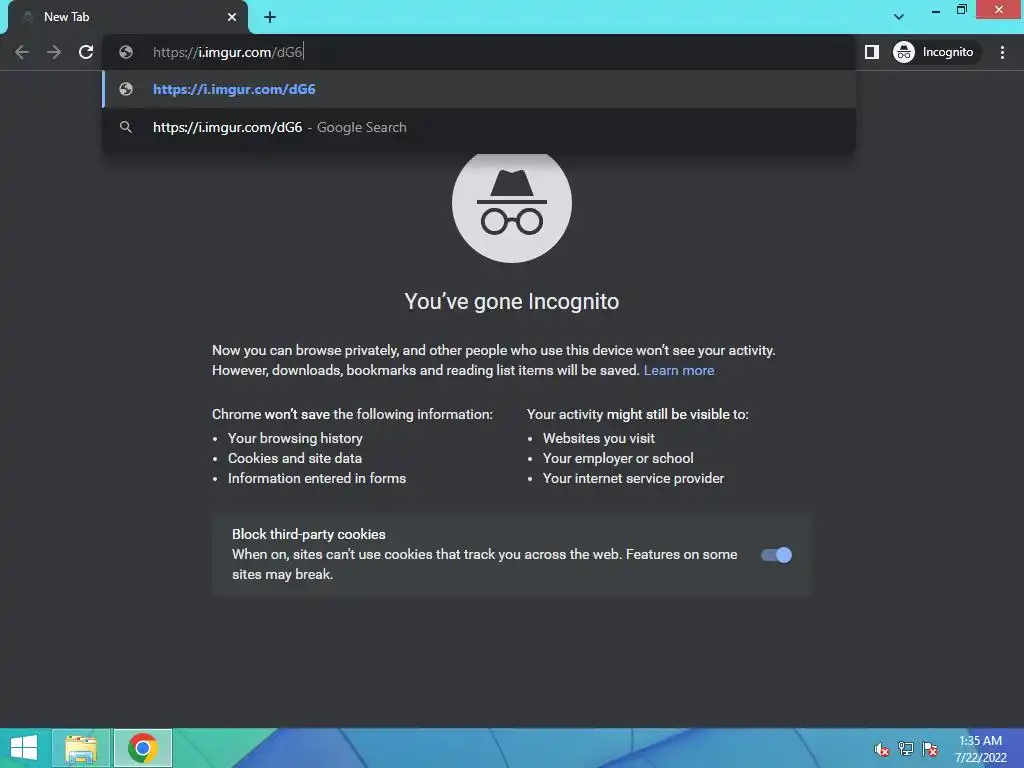This screenshot has height=768, width=1024.
Task: Click 'Your internet service provider' list item
Action: [x=633, y=479]
